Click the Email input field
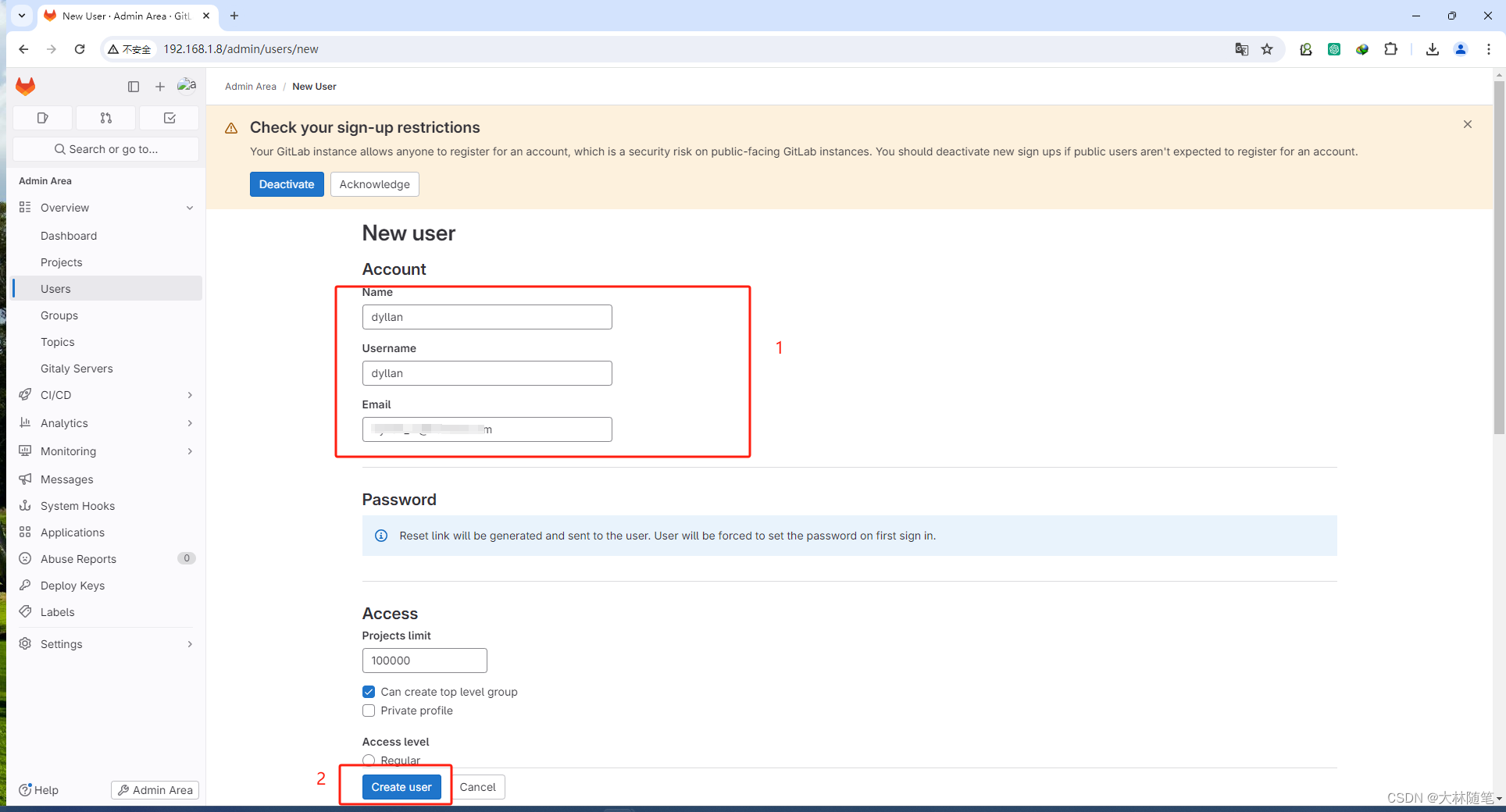 click(x=486, y=429)
